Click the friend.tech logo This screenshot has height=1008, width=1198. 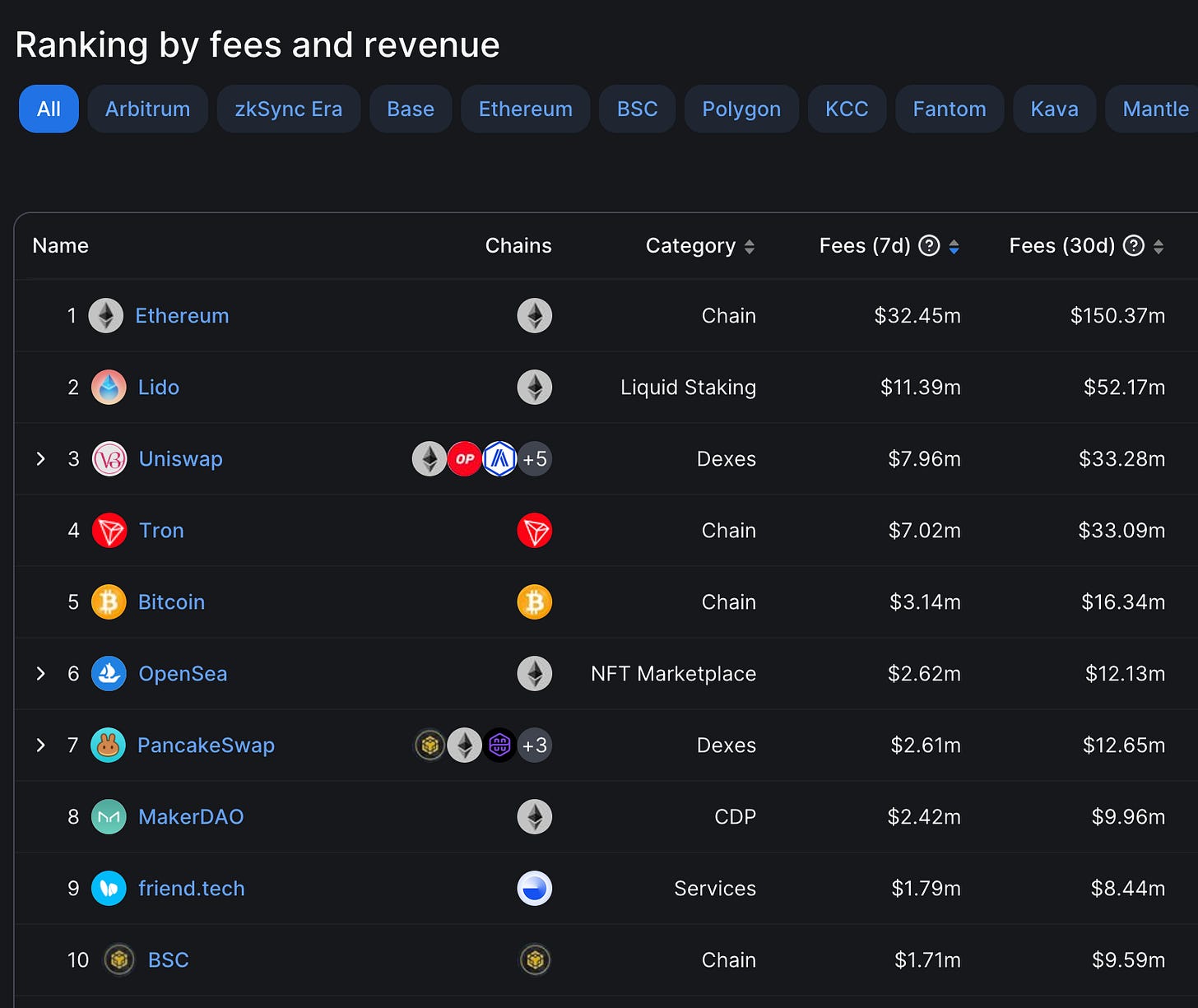coord(109,889)
